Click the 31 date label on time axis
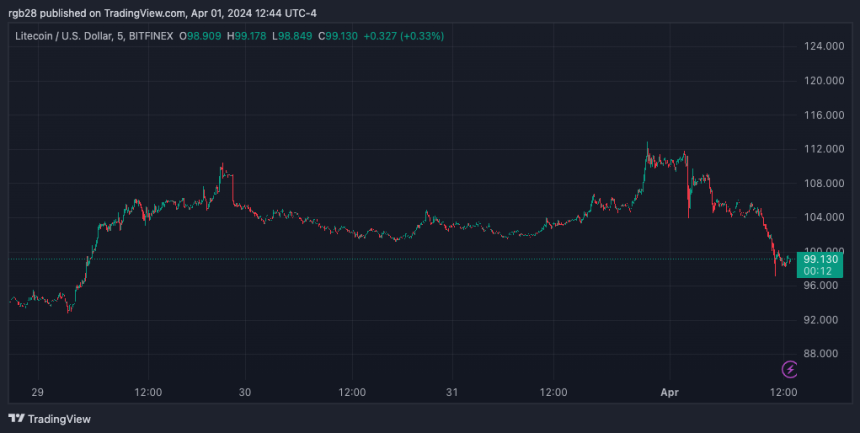The width and height of the screenshot is (860, 433). click(451, 391)
